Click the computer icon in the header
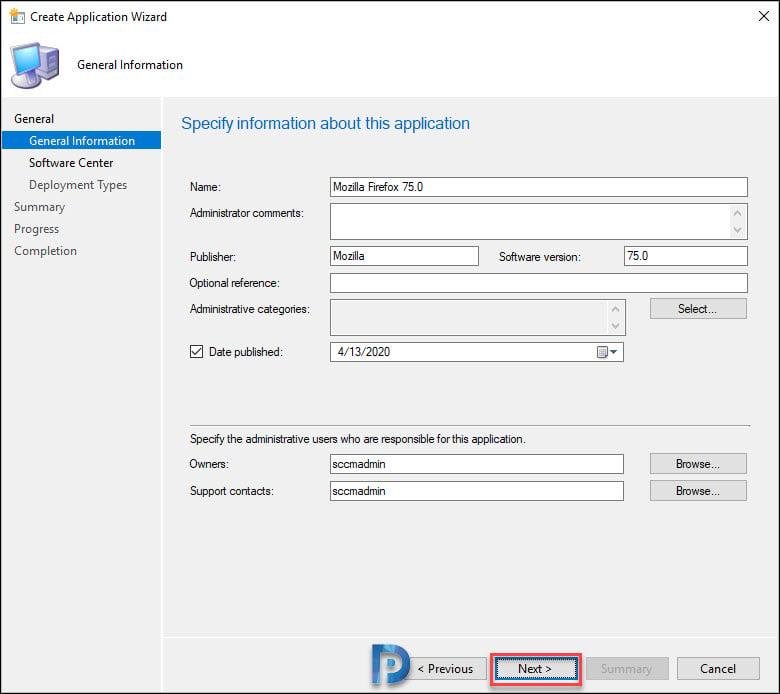The height and width of the screenshot is (694, 780). pos(34,66)
